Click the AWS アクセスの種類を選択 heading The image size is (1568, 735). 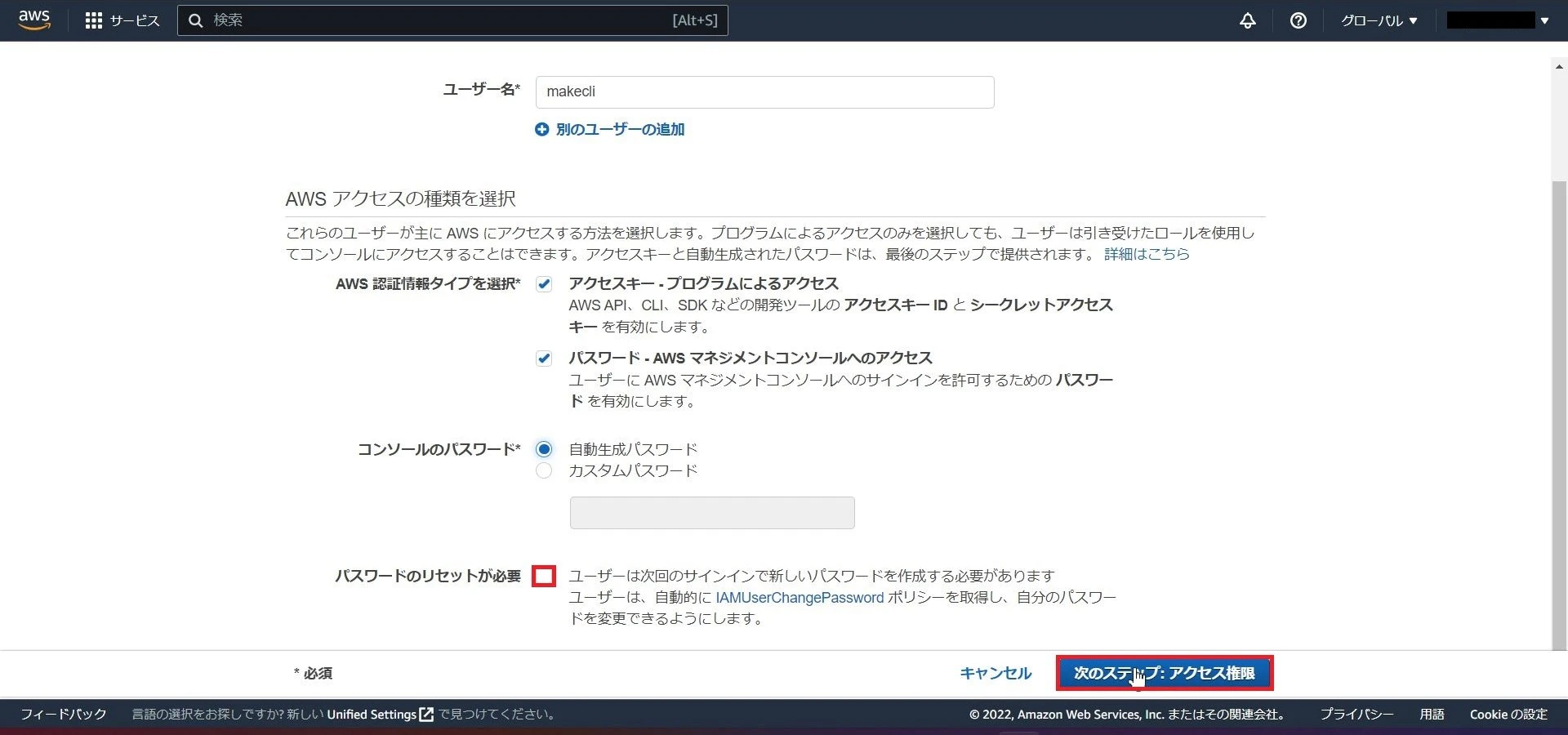point(400,199)
